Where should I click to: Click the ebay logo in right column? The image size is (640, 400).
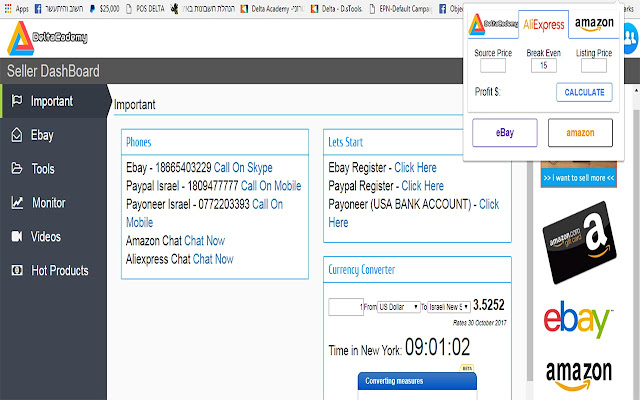point(577,320)
